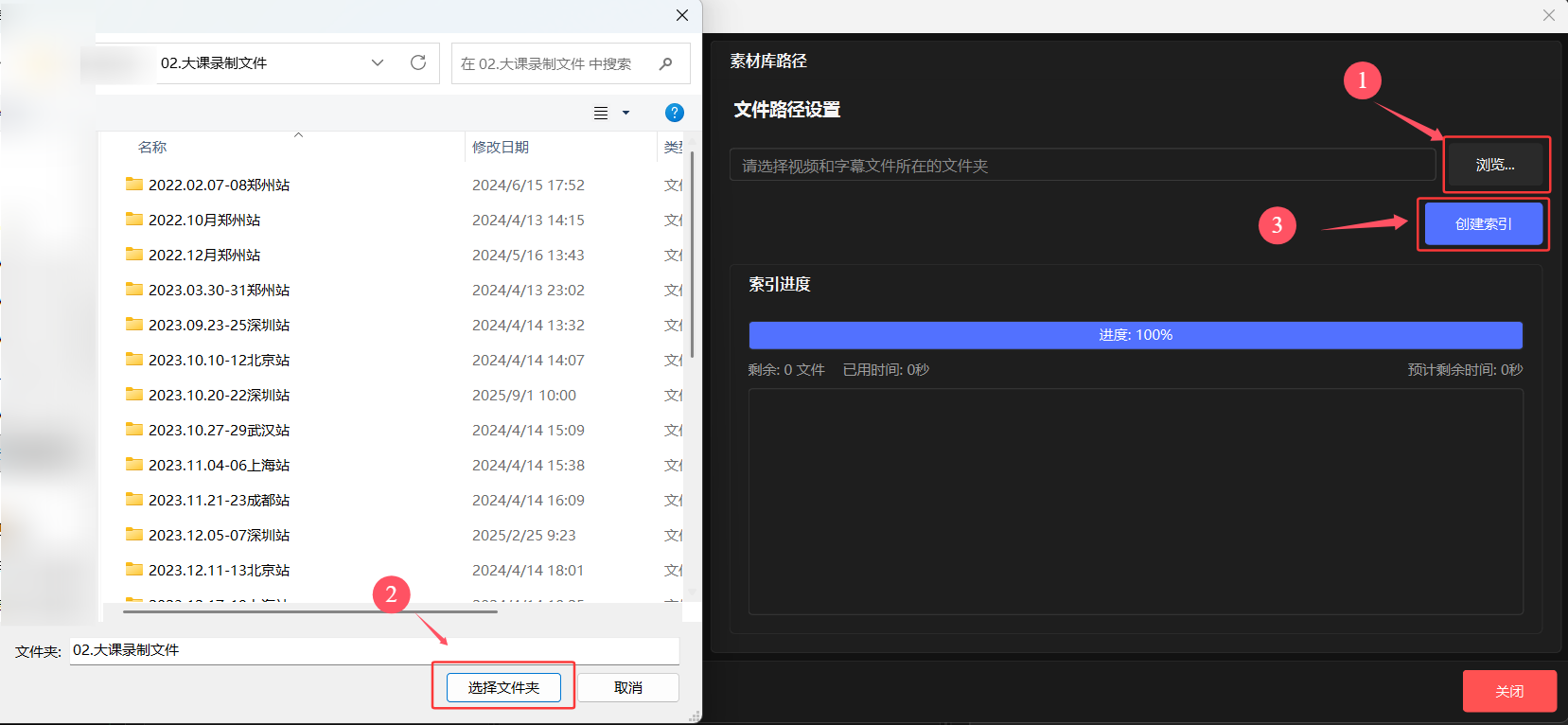Select folder 2023.10.10-12北京站

click(x=219, y=360)
